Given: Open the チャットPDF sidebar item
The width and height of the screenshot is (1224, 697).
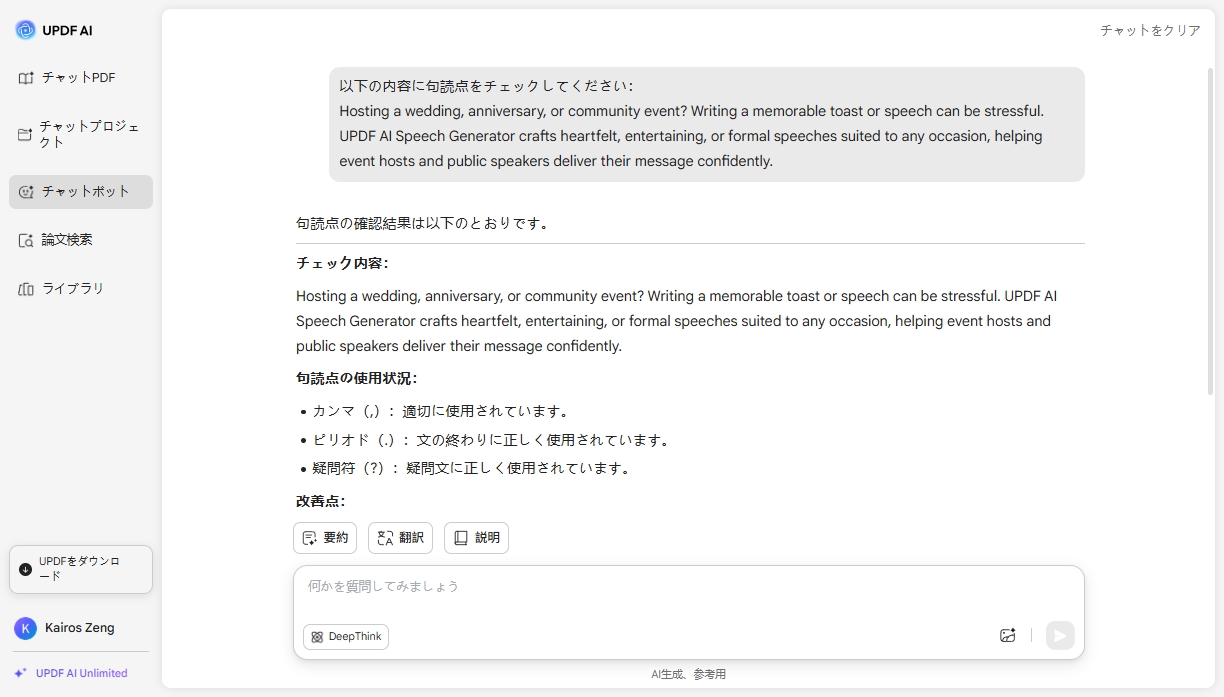Looking at the screenshot, I should [x=81, y=78].
